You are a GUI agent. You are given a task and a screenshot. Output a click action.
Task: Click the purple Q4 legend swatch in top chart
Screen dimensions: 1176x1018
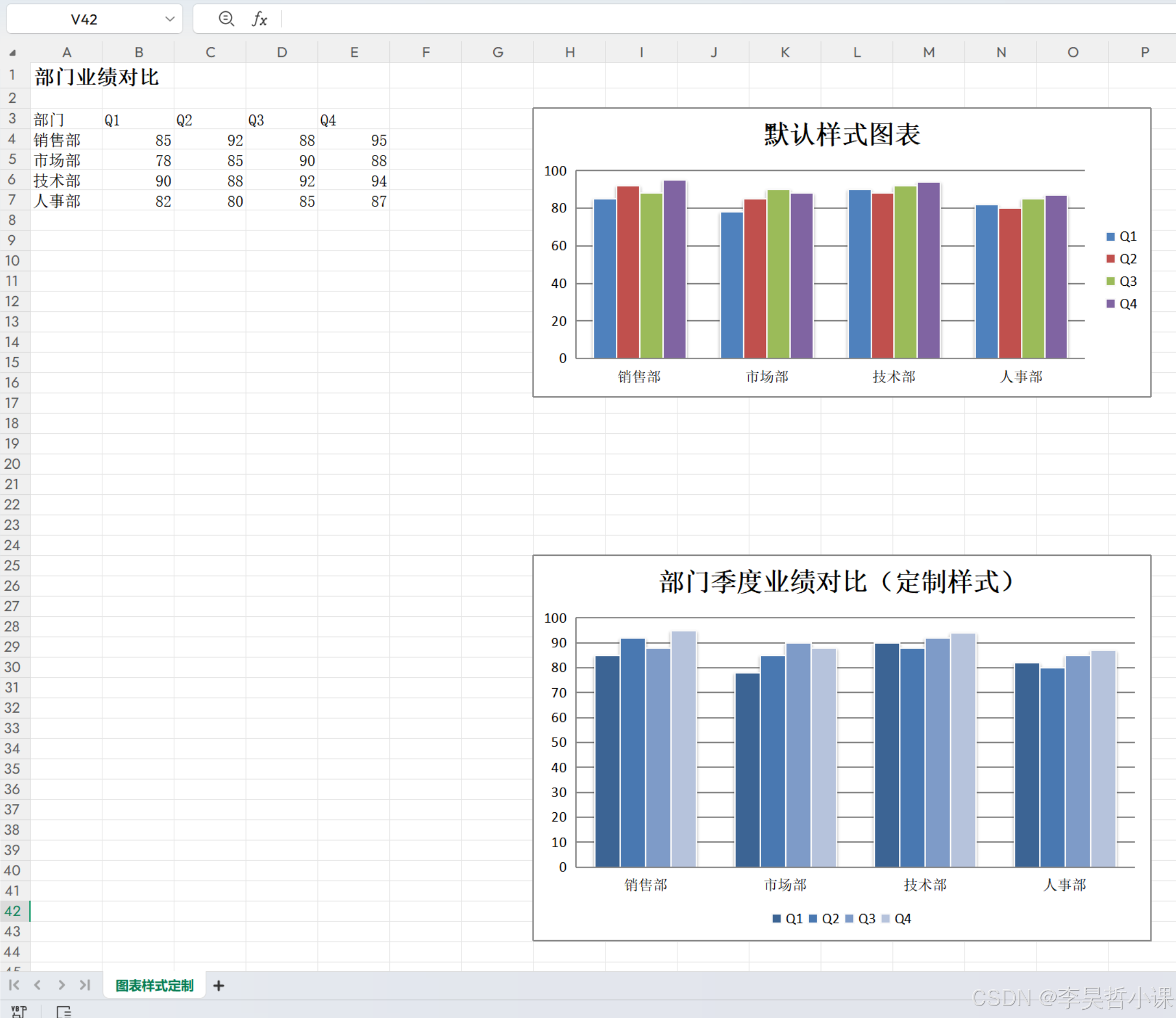click(1110, 304)
